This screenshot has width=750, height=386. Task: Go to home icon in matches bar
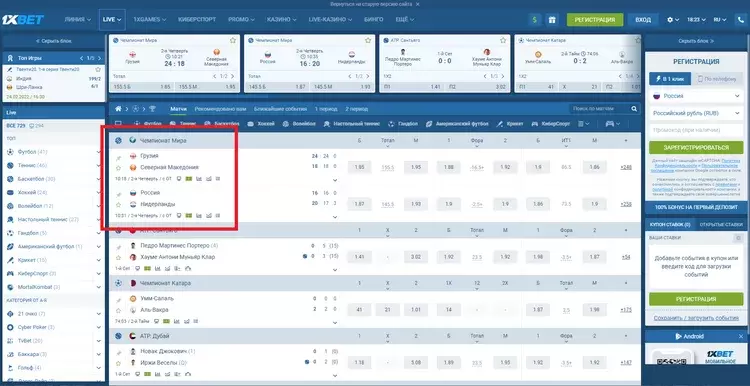pyautogui.click(x=118, y=109)
